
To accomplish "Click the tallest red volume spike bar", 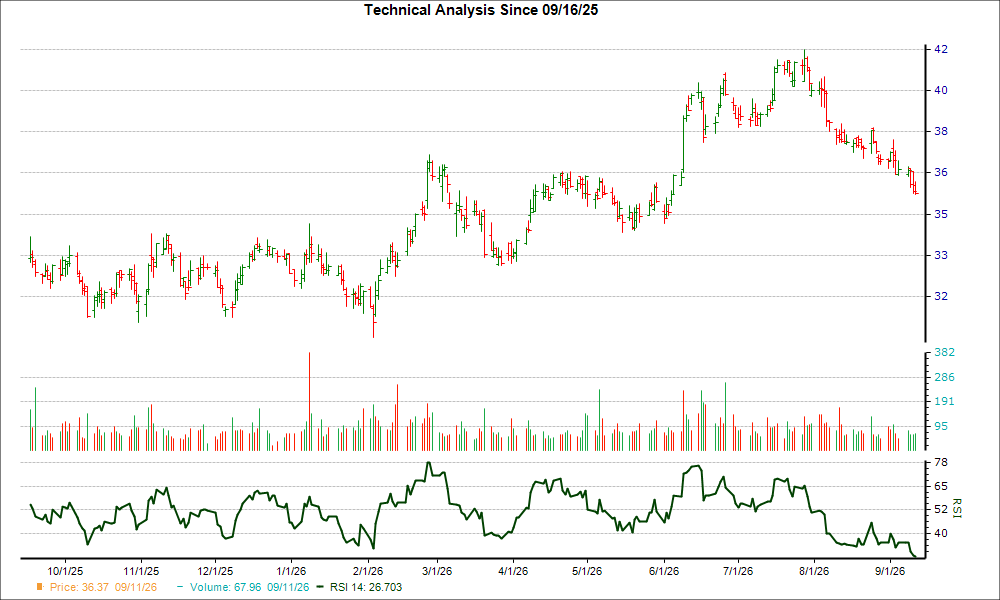I will (x=309, y=402).
